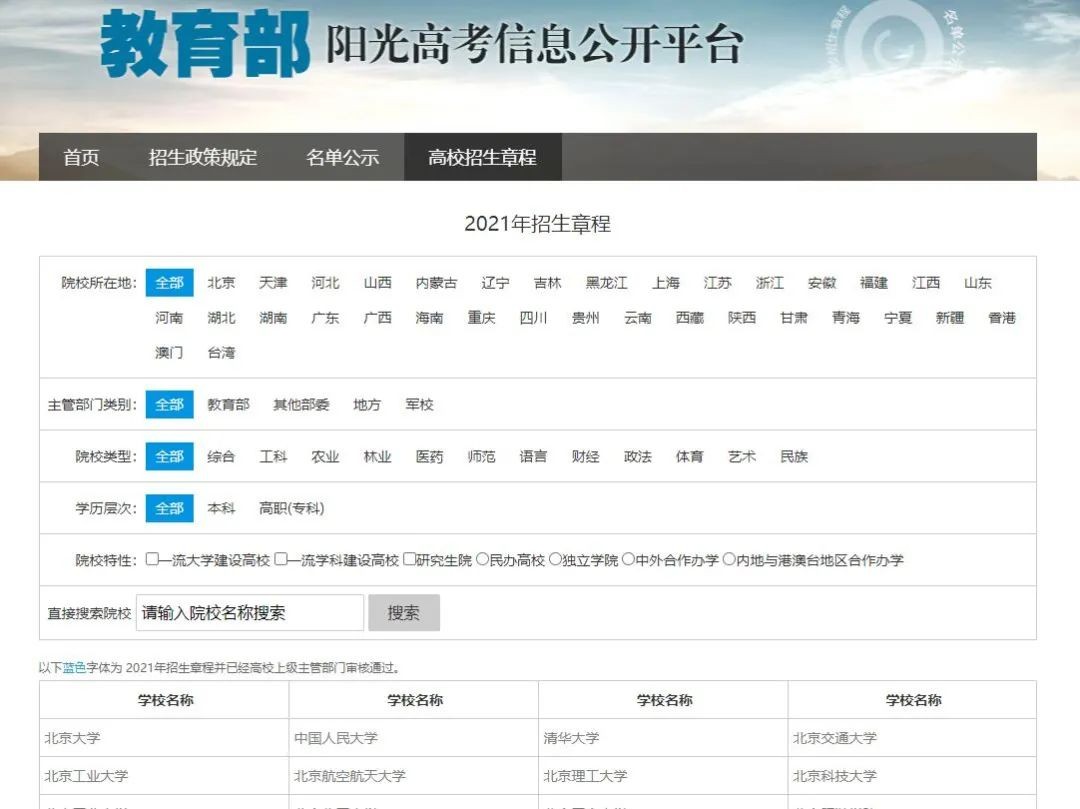Open the 招生政策规定 navigation tab

(202, 157)
